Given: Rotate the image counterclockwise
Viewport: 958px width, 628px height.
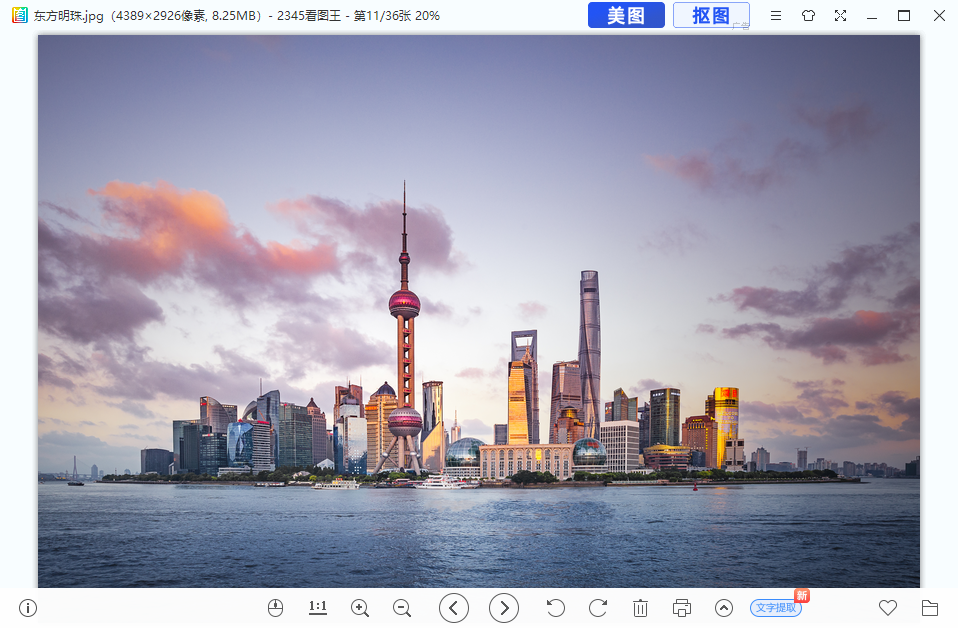Looking at the screenshot, I should point(557,608).
